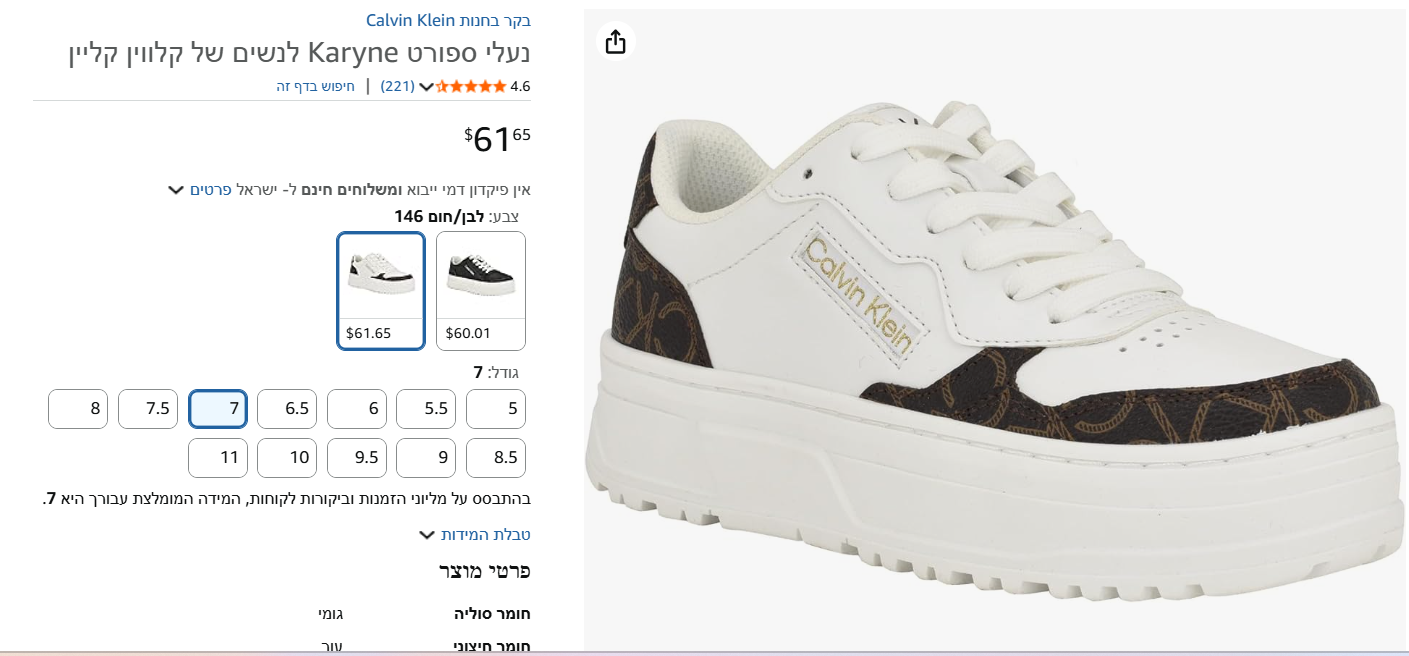Select size 9.5 button

(x=357, y=458)
